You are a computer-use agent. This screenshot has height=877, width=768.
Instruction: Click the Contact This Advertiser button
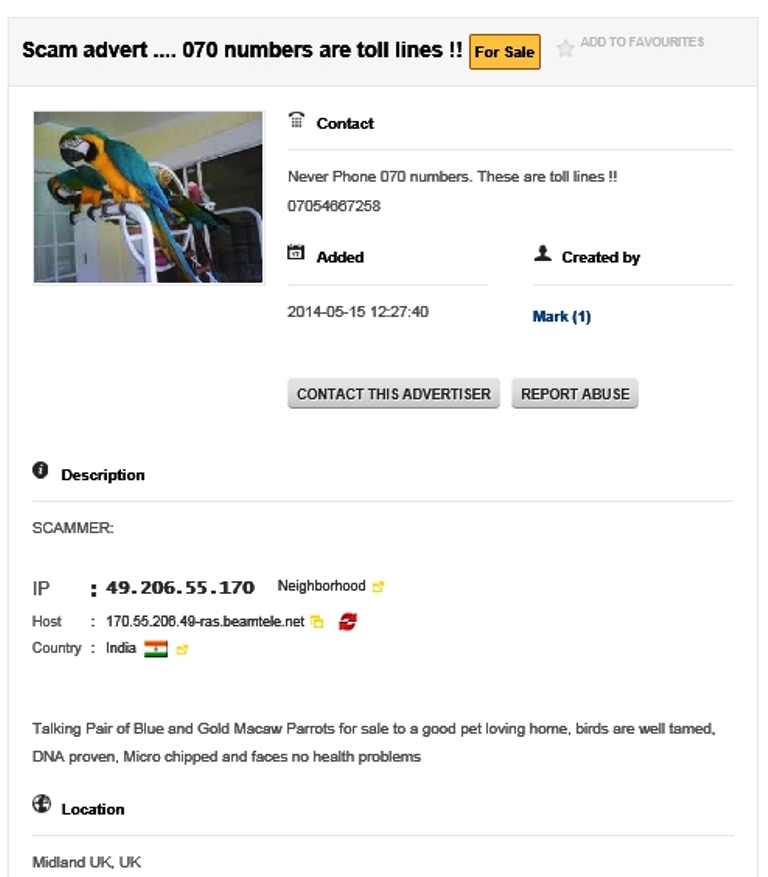[394, 394]
